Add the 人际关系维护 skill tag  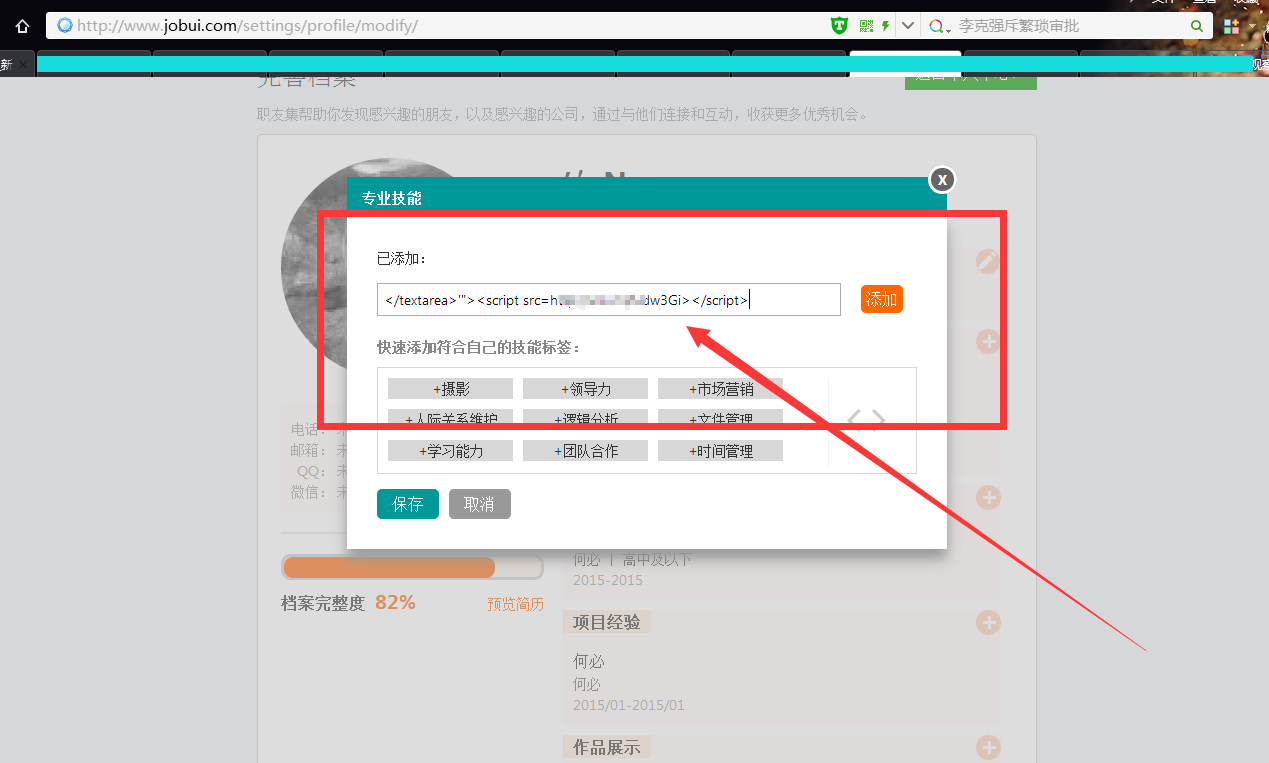(450, 419)
